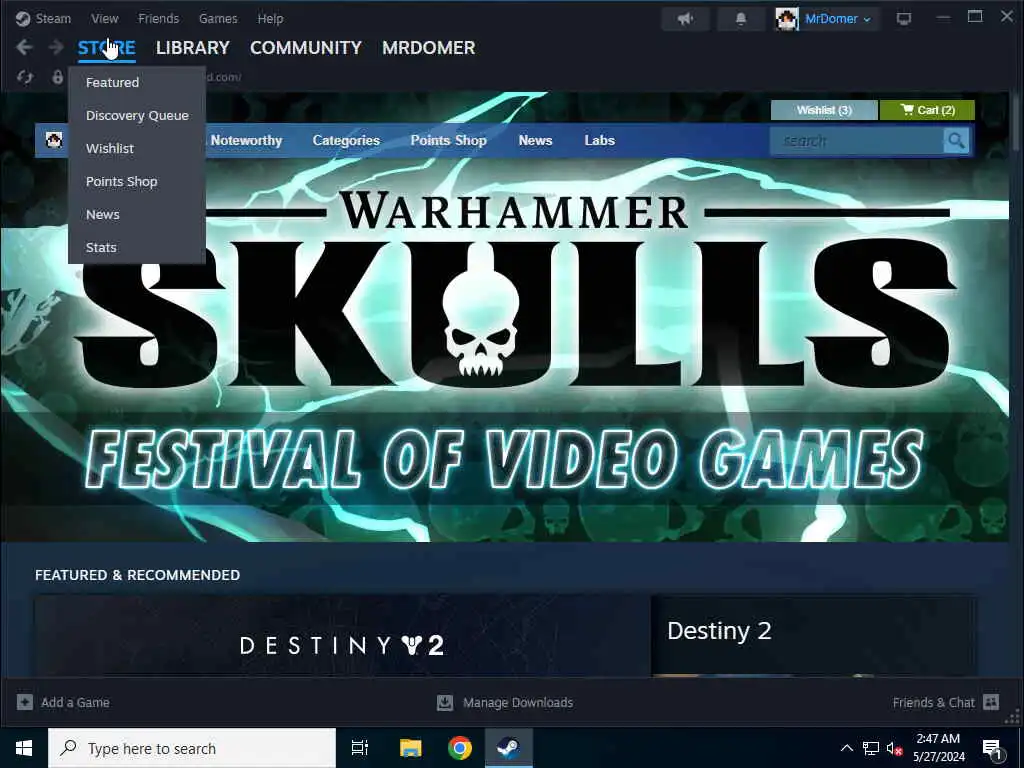
Task: Click the store nav avatar icon
Action: pos(54,140)
